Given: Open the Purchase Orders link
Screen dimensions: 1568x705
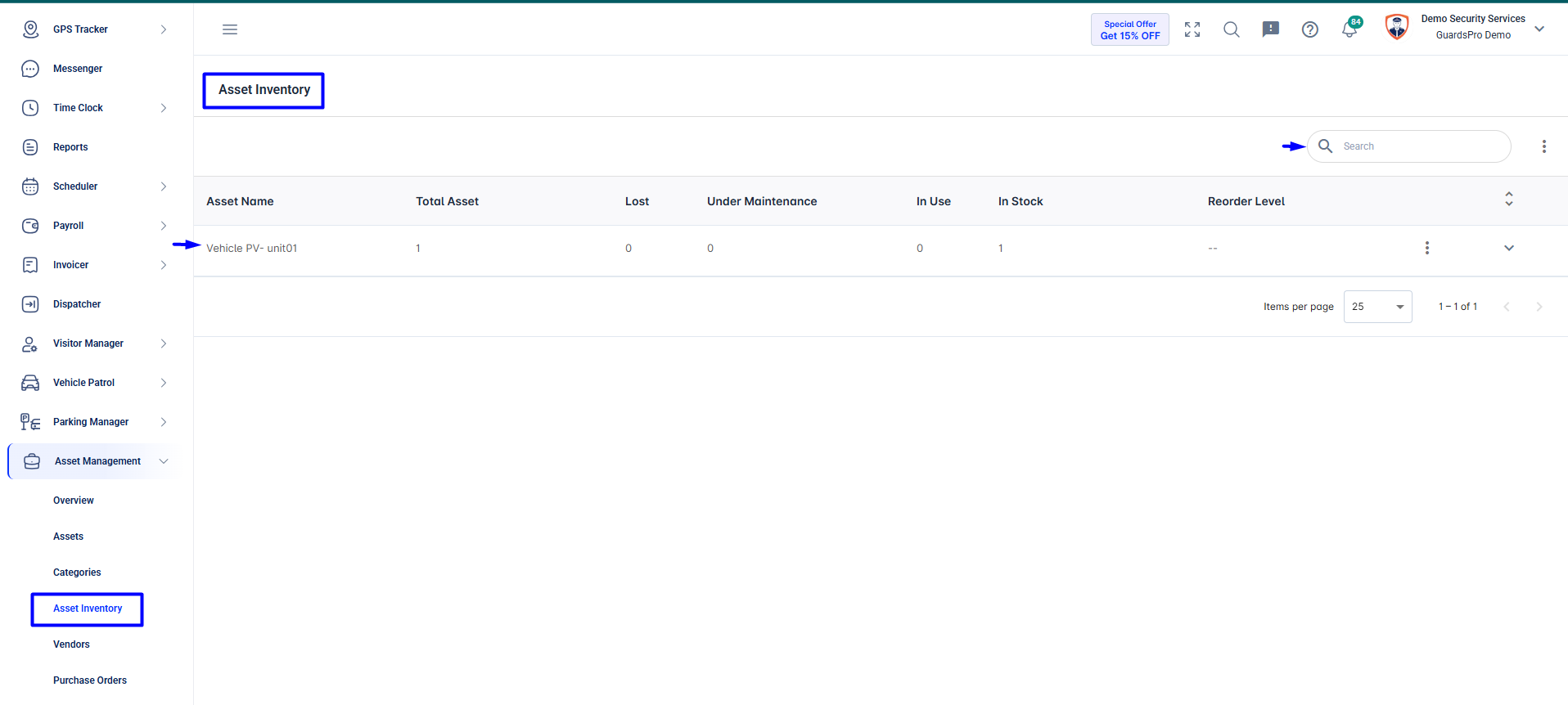Looking at the screenshot, I should [90, 680].
